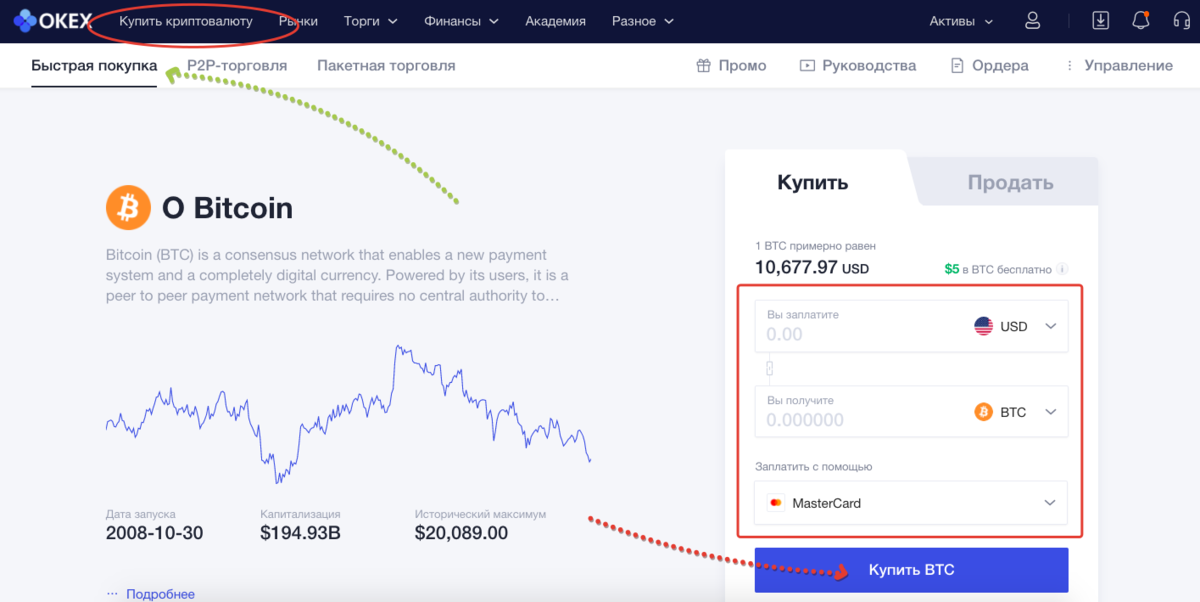Viewport: 1200px width, 602px height.
Task: Click the Подробнее link
Action: (x=158, y=593)
